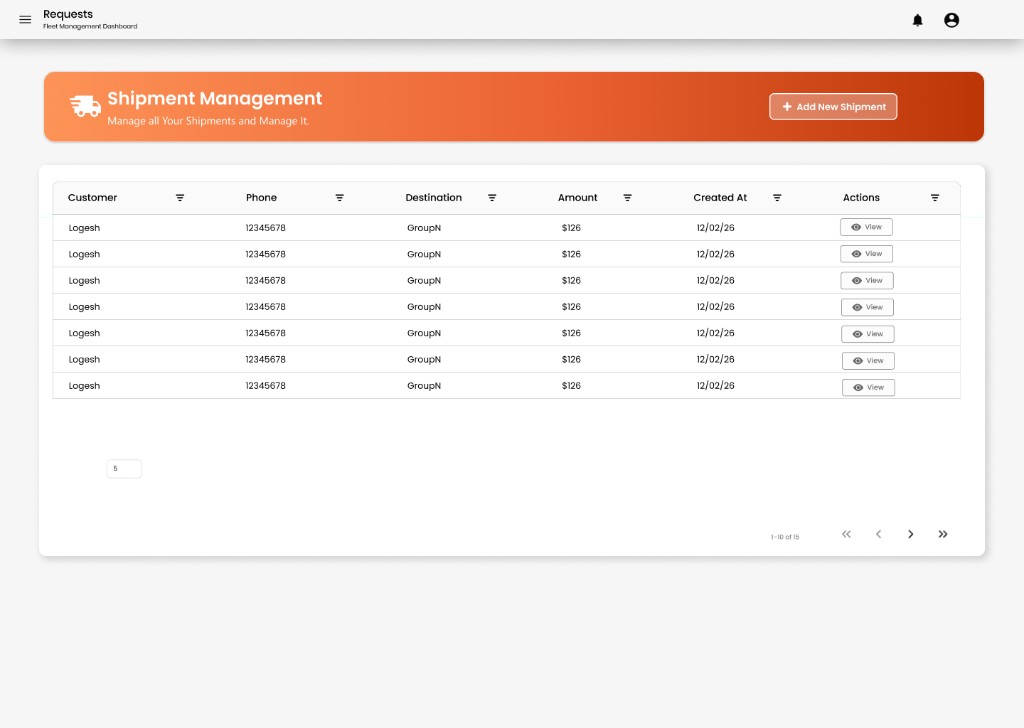Go to the previous page
This screenshot has height=728, width=1024.
tap(878, 534)
